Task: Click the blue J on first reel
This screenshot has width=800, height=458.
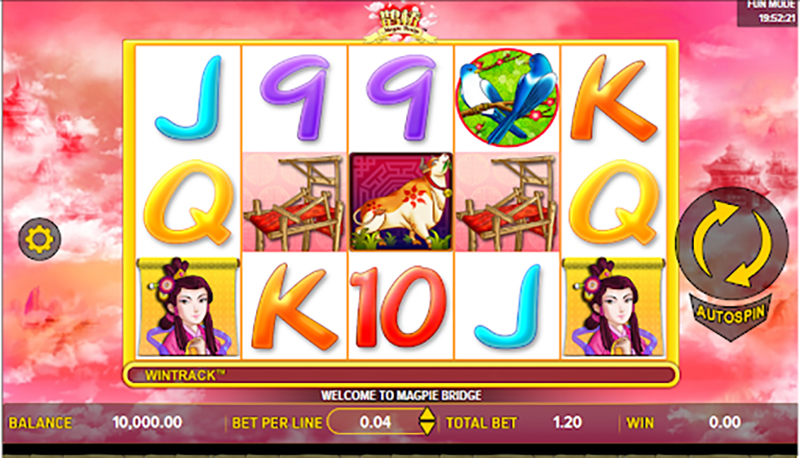Action: pyautogui.click(x=188, y=97)
